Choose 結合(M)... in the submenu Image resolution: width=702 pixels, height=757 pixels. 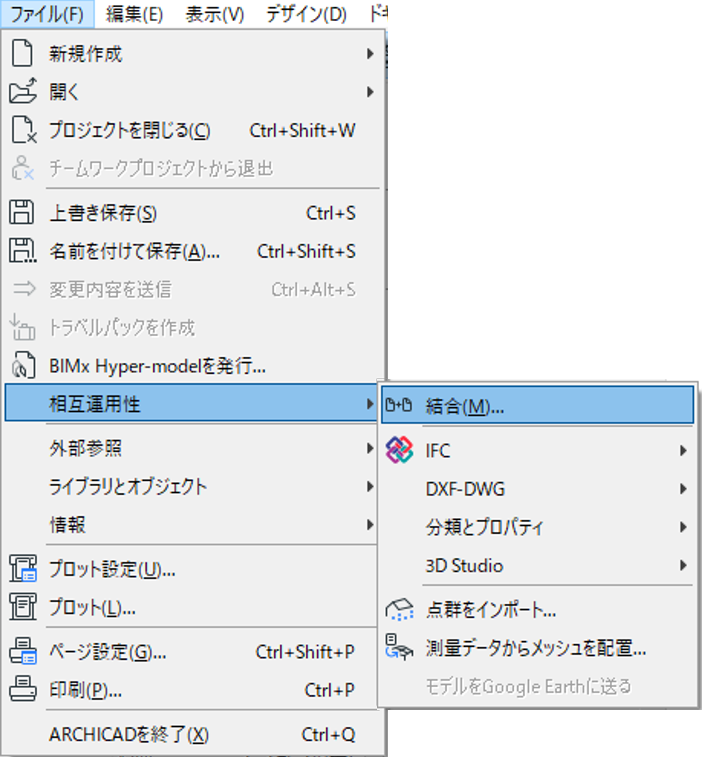tap(537, 406)
